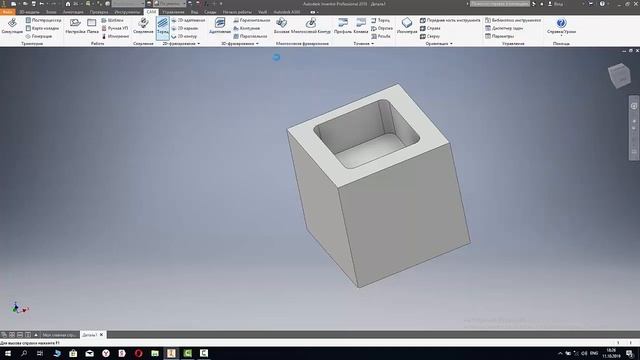Select the Контурная (Contour) 3D operation
The width and height of the screenshot is (640, 360).
tap(247, 28)
